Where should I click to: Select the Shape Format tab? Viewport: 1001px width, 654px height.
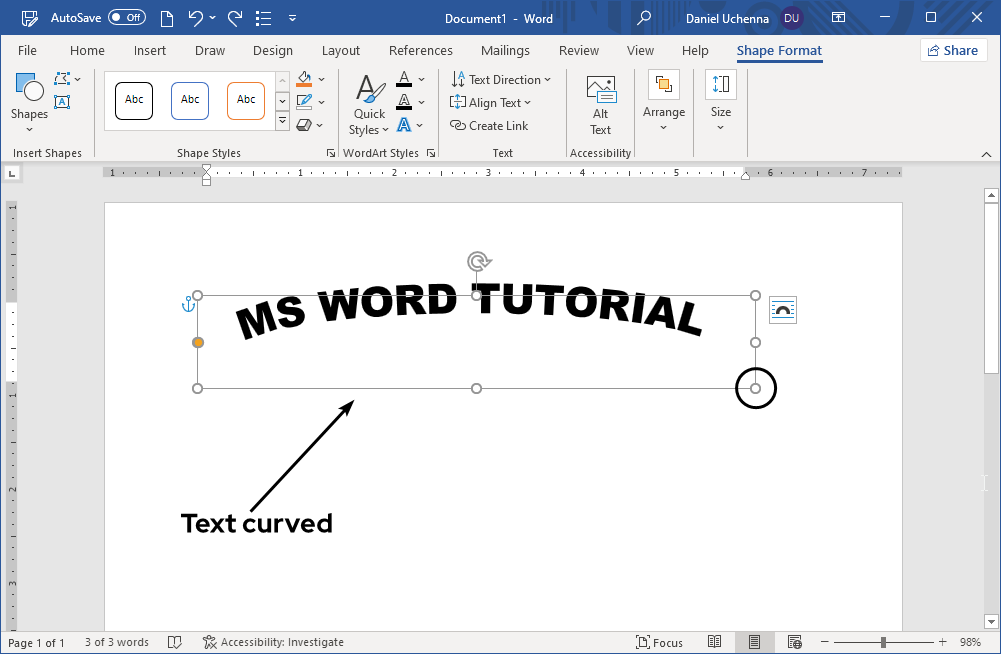tap(779, 50)
